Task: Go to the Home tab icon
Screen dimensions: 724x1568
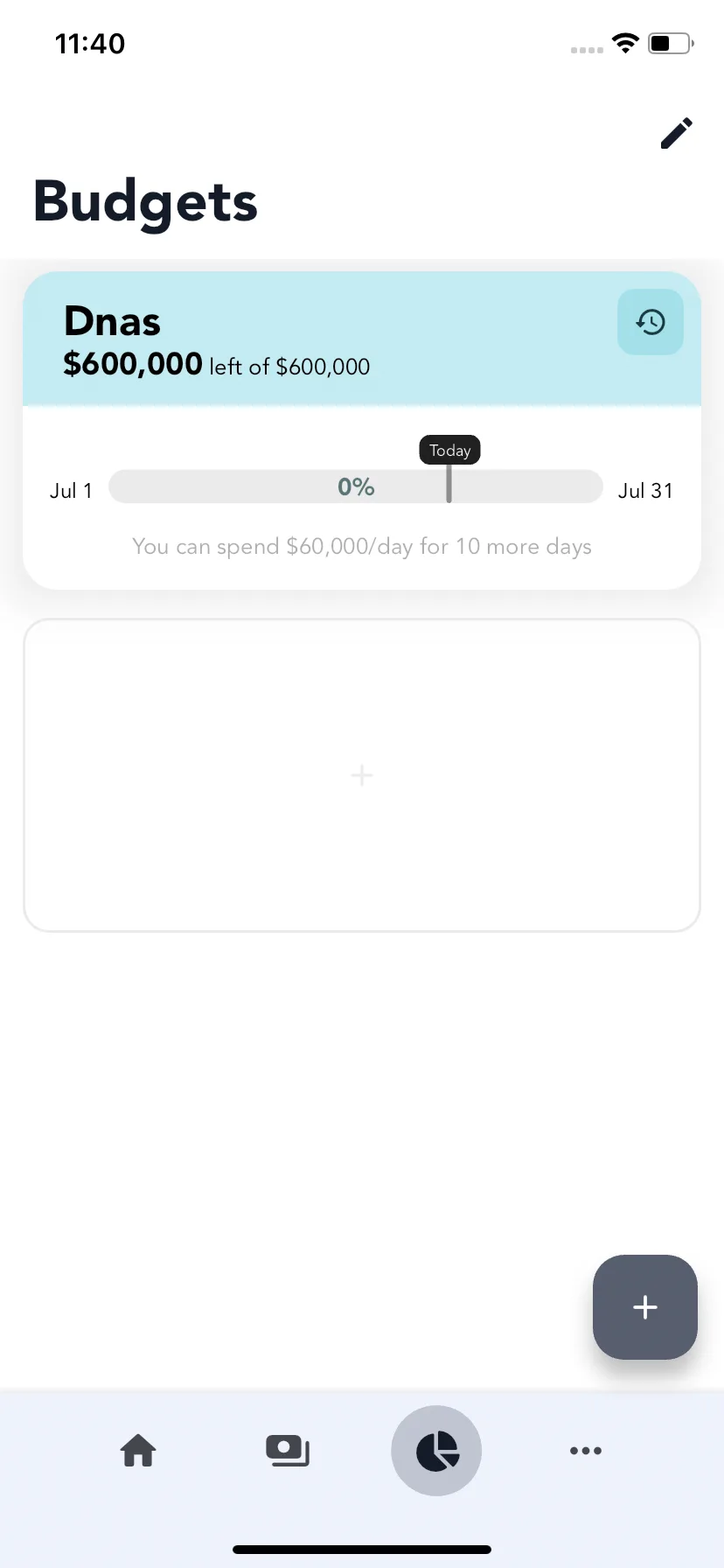Action: pyautogui.click(x=138, y=1451)
